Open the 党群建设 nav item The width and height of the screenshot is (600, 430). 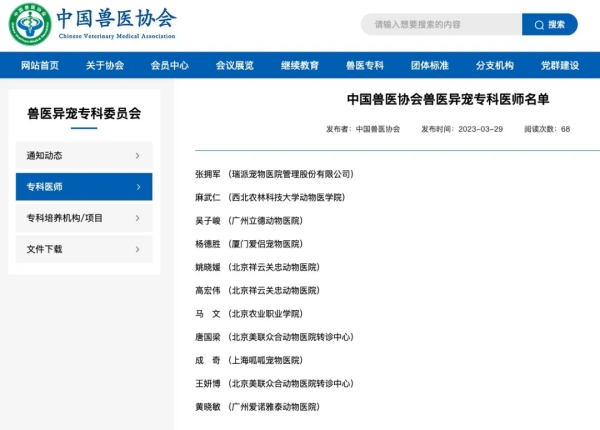(x=560, y=65)
